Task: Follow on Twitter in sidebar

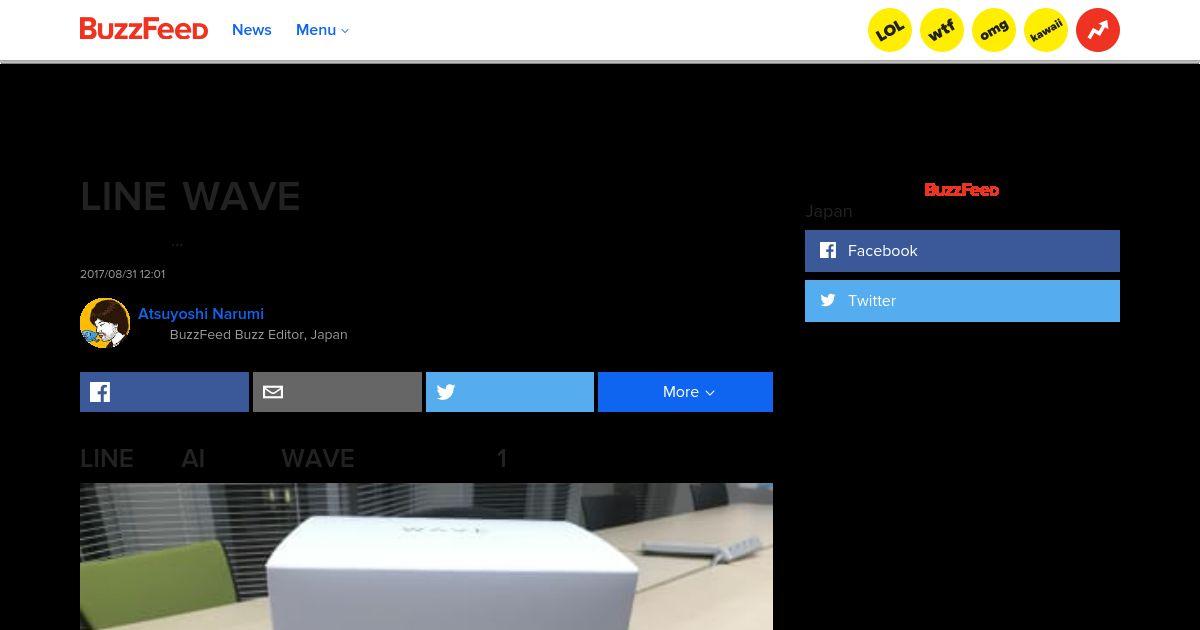Action: pyautogui.click(x=962, y=301)
